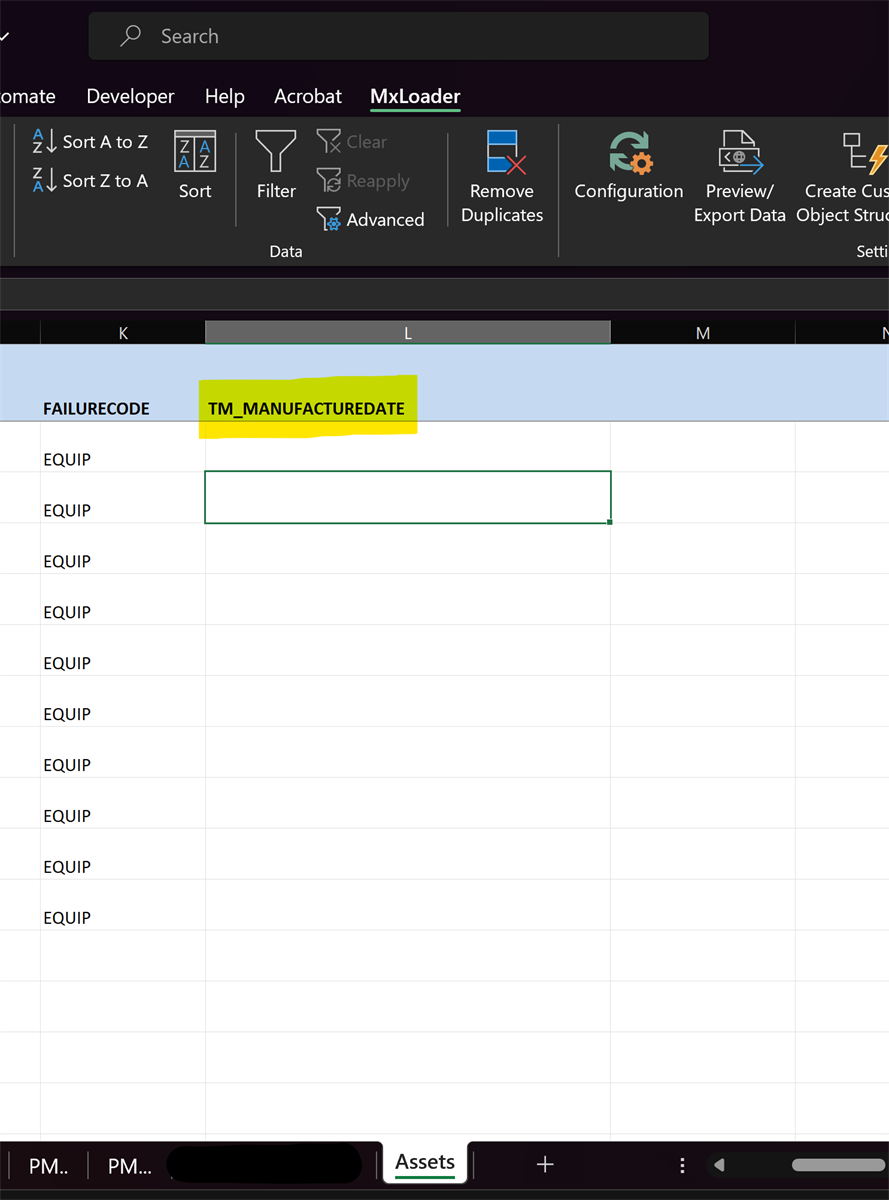Switch to the first PM sheet
The image size is (889, 1200).
[x=47, y=1165]
